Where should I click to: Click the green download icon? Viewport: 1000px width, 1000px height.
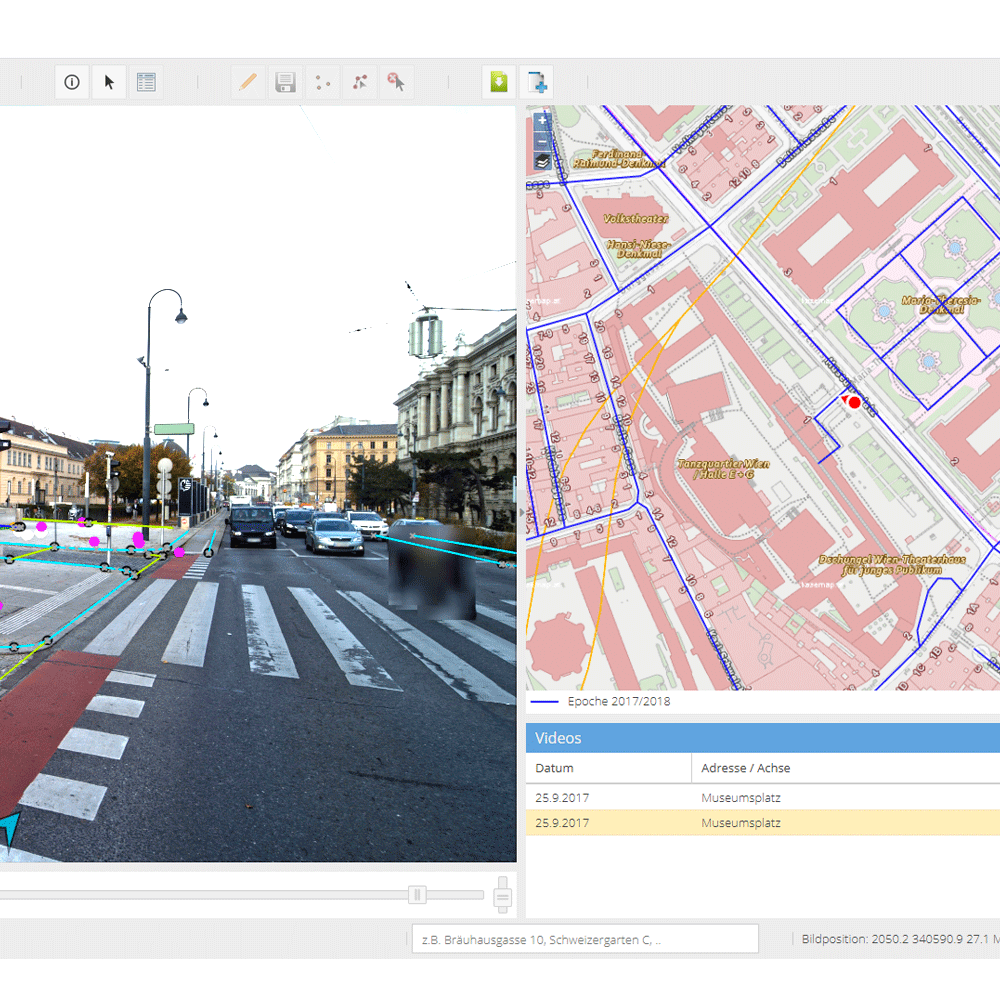coord(499,82)
